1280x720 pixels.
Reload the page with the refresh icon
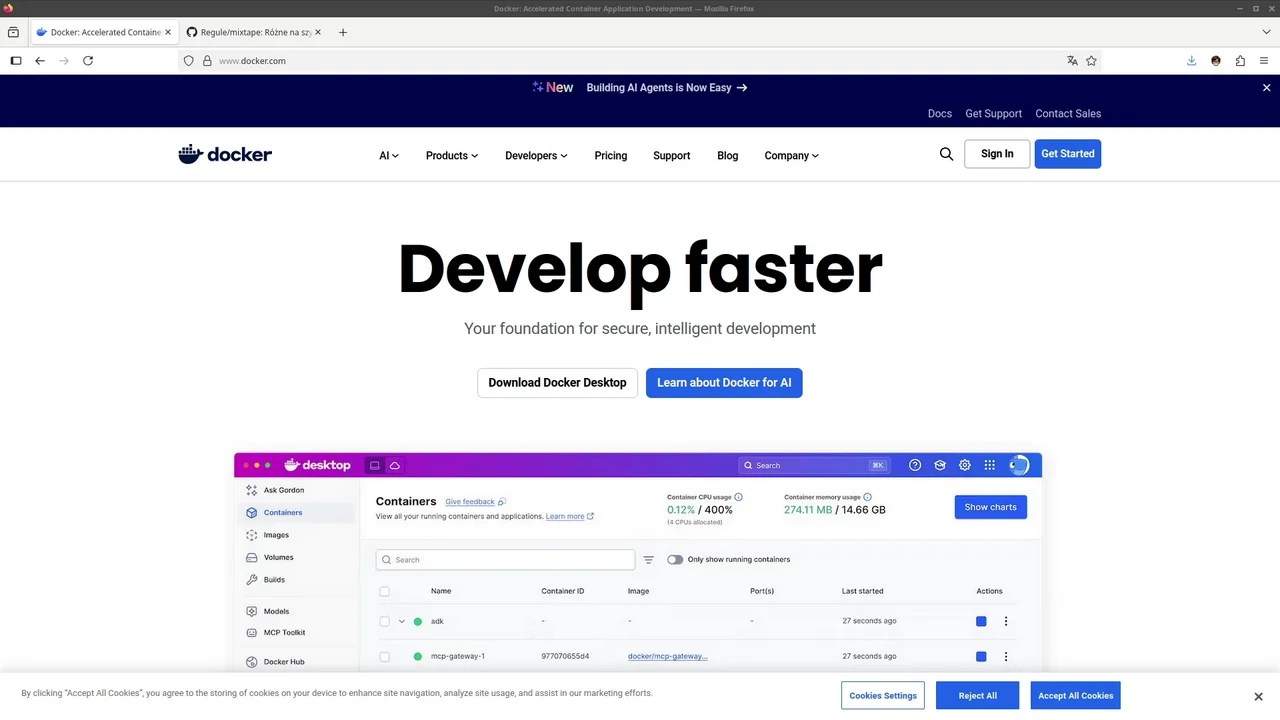pyautogui.click(x=88, y=61)
